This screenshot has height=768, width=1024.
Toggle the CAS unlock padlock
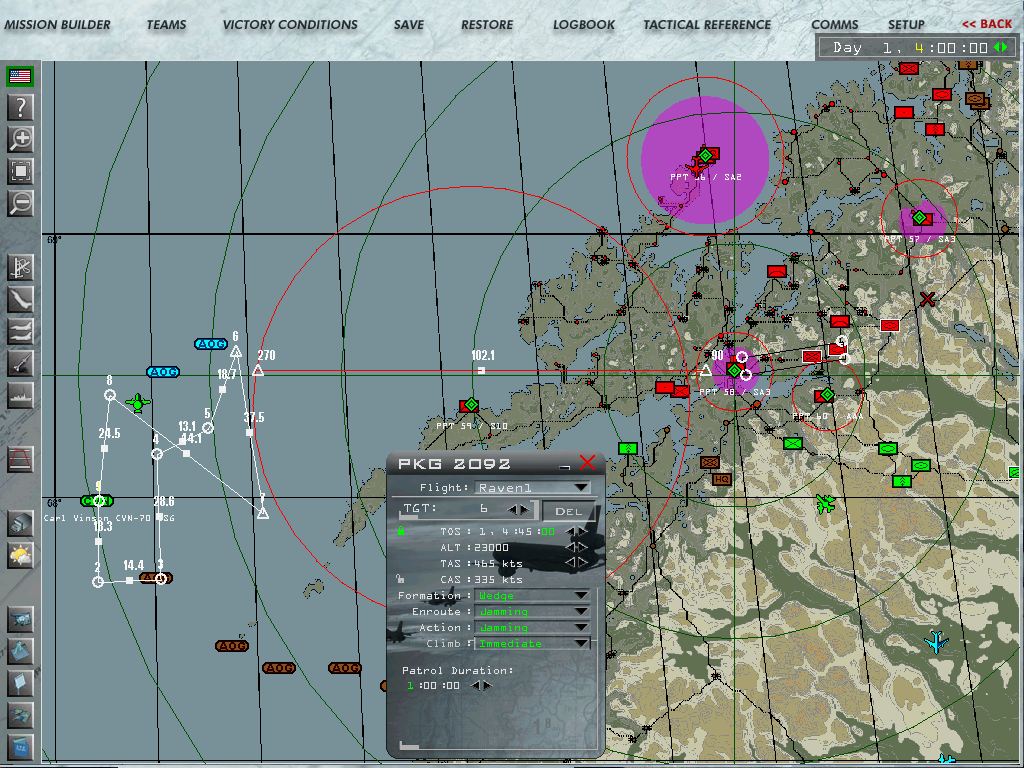(x=400, y=579)
